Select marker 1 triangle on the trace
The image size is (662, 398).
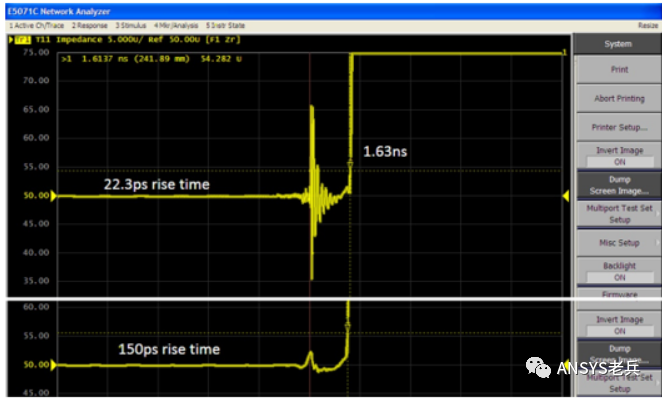pyautogui.click(x=350, y=165)
